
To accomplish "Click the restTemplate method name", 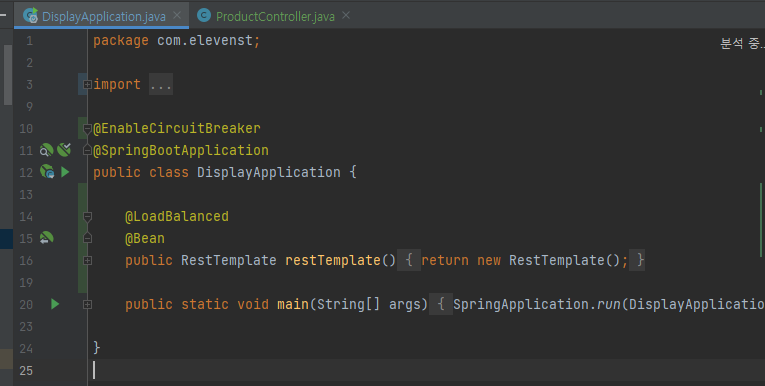I will pyautogui.click(x=333, y=260).
